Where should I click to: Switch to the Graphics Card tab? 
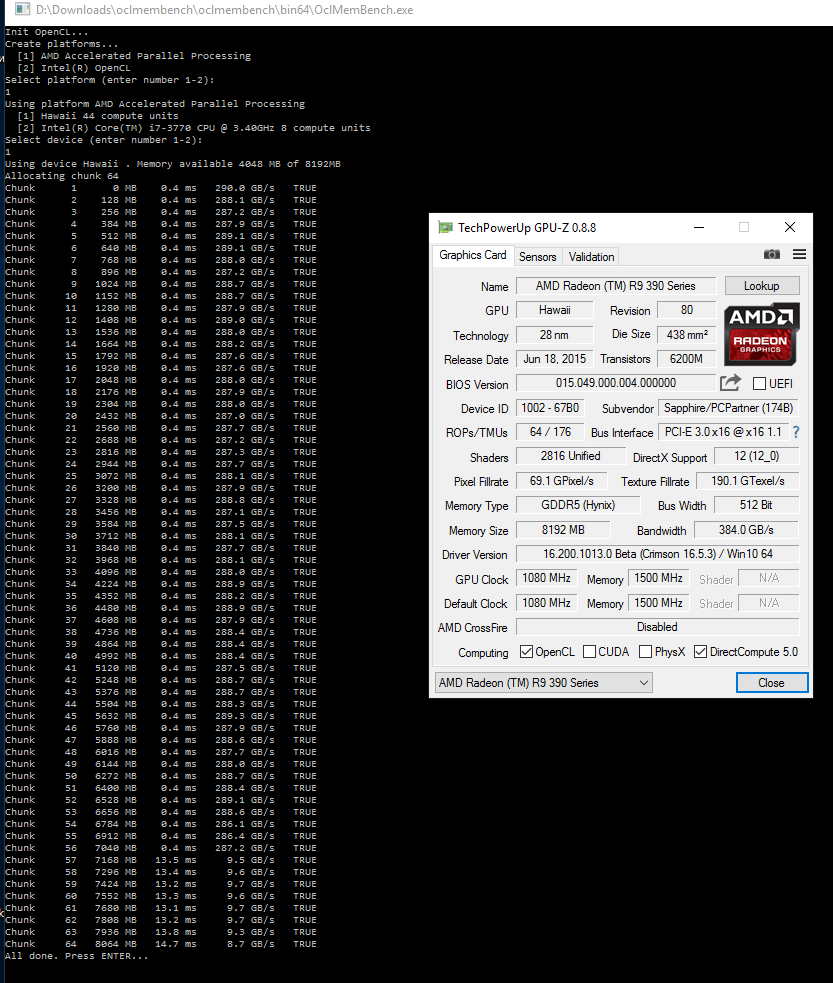[x=473, y=255]
